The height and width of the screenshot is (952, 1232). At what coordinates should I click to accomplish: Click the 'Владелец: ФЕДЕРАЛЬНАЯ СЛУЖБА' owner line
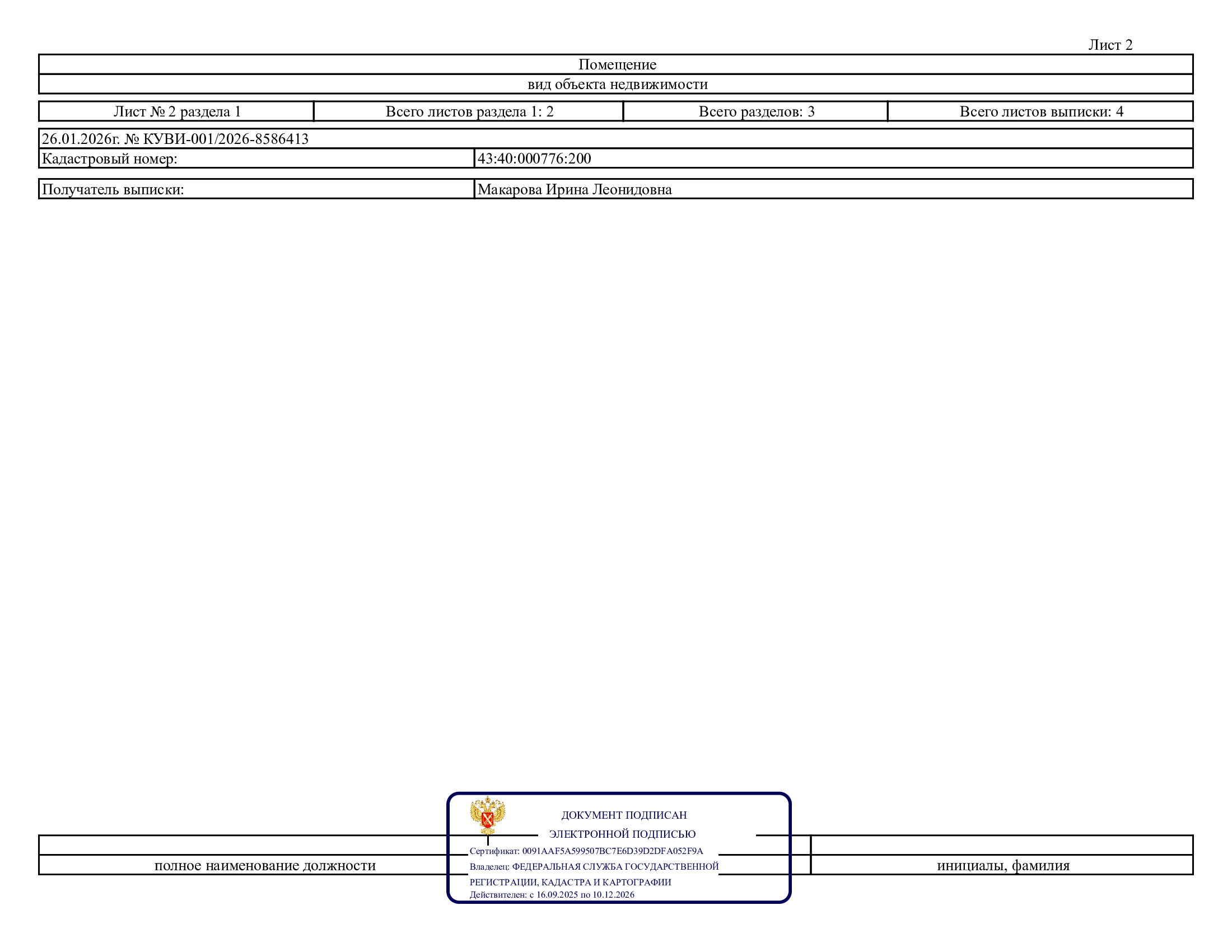594,866
